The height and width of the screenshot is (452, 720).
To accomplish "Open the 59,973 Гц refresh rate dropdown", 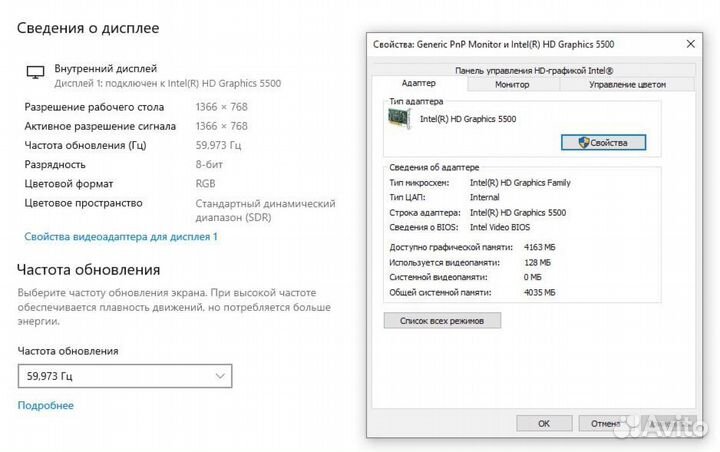I will point(125,376).
